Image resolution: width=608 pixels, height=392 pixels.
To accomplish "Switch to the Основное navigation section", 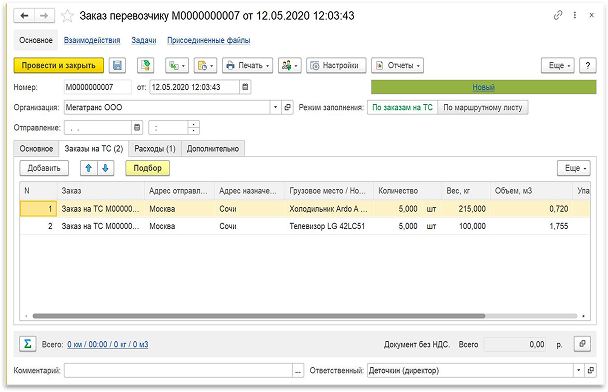I will click(36, 40).
